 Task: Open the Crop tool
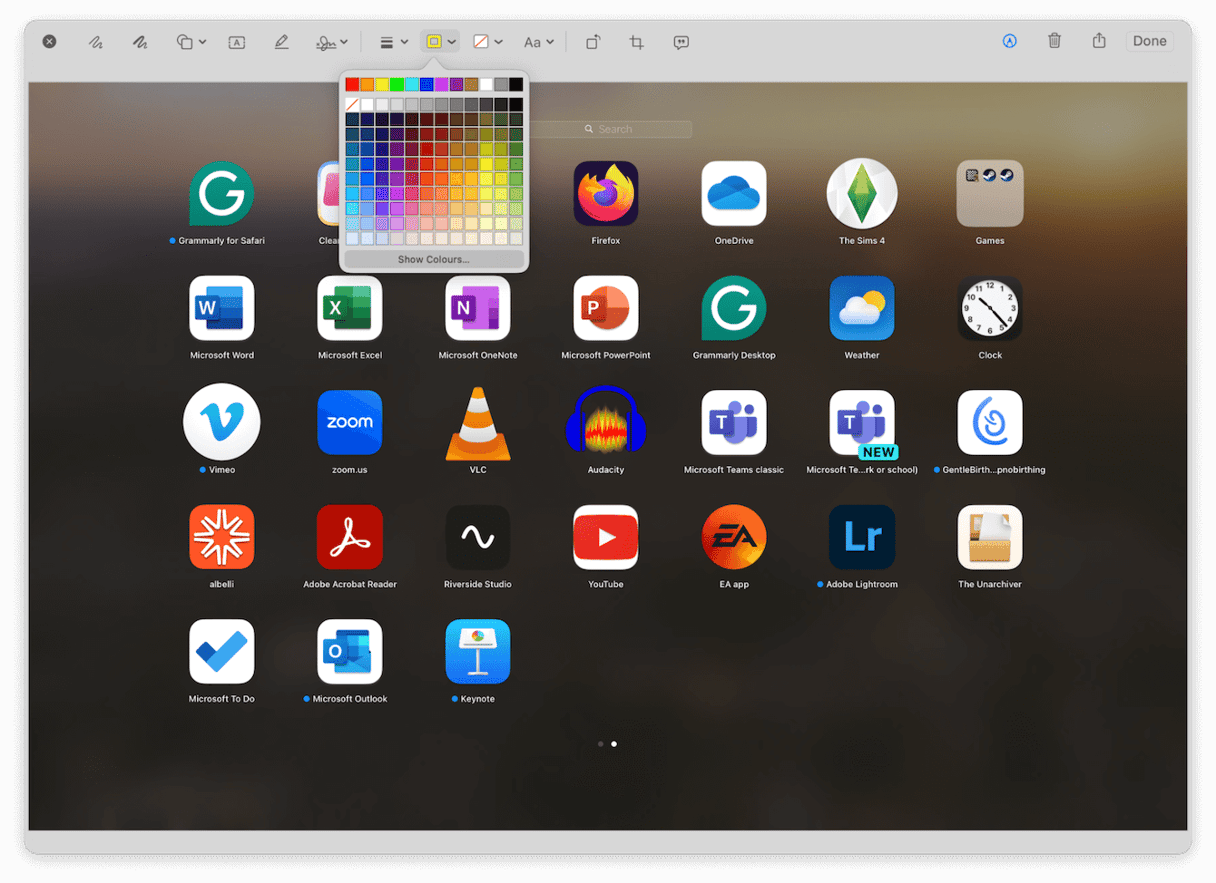636,42
